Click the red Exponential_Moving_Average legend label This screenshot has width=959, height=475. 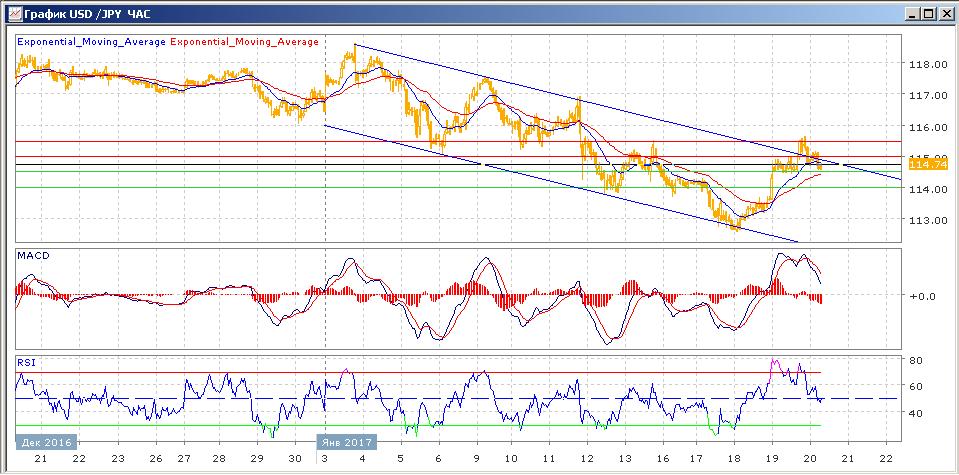click(246, 42)
